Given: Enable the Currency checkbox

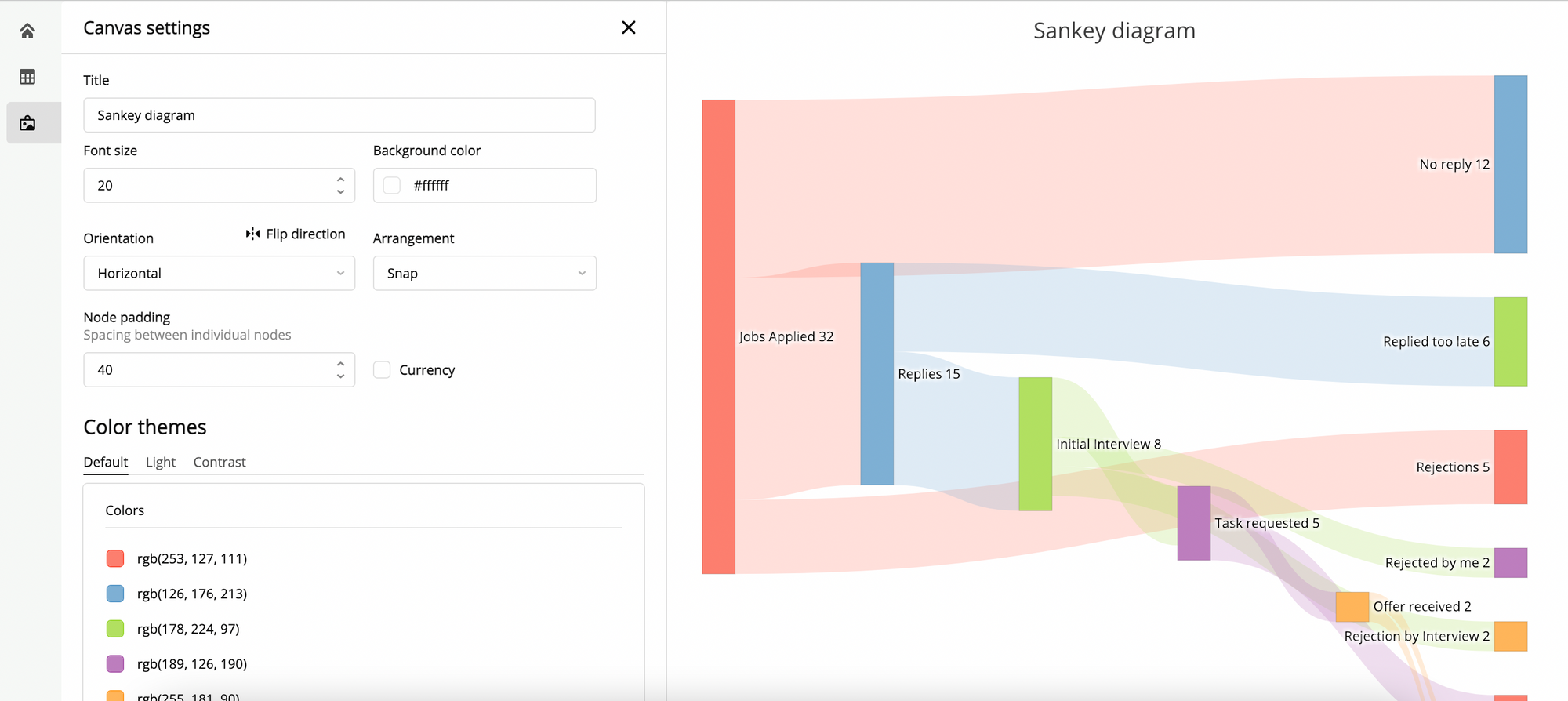Looking at the screenshot, I should pyautogui.click(x=382, y=370).
